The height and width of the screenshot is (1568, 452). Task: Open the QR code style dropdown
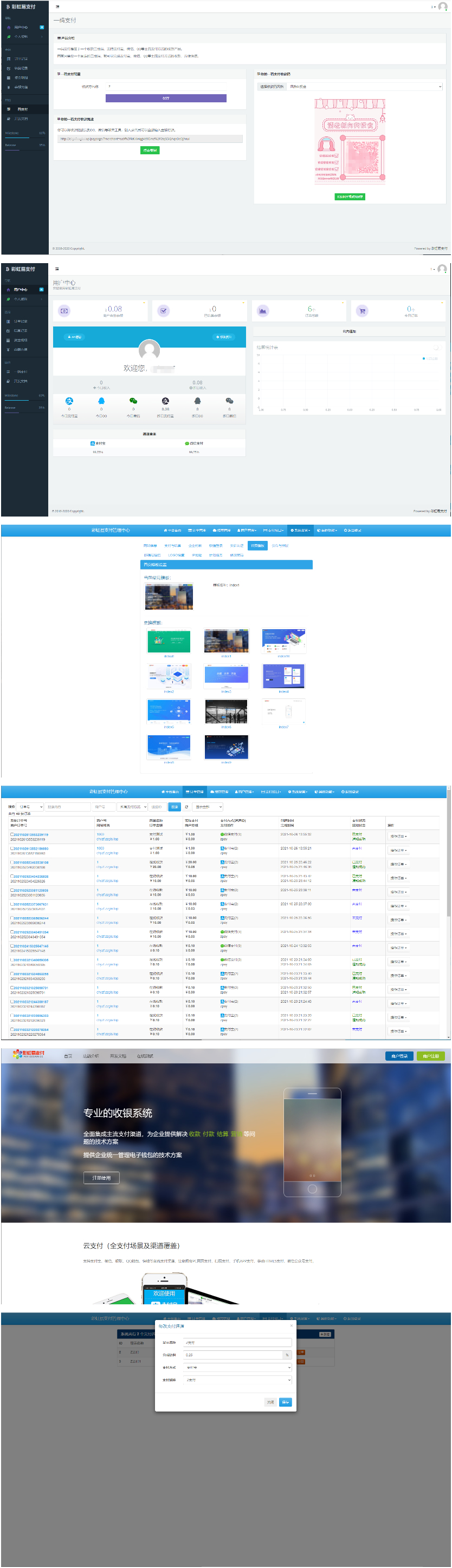[364, 87]
